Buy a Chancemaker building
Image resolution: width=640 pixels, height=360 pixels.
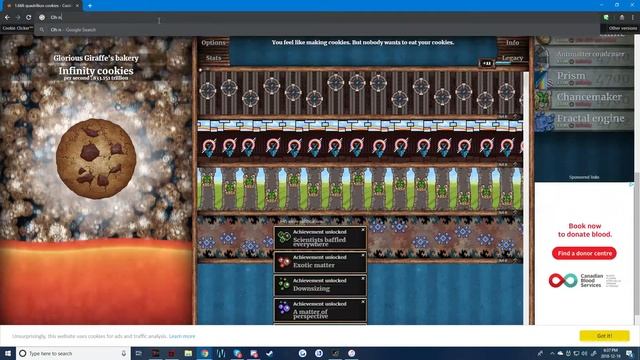point(584,99)
